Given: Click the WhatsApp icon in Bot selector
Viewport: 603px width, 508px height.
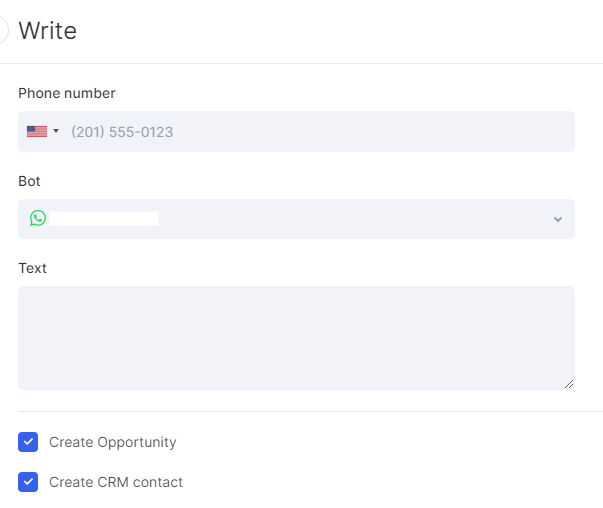Looking at the screenshot, I should pyautogui.click(x=38, y=218).
